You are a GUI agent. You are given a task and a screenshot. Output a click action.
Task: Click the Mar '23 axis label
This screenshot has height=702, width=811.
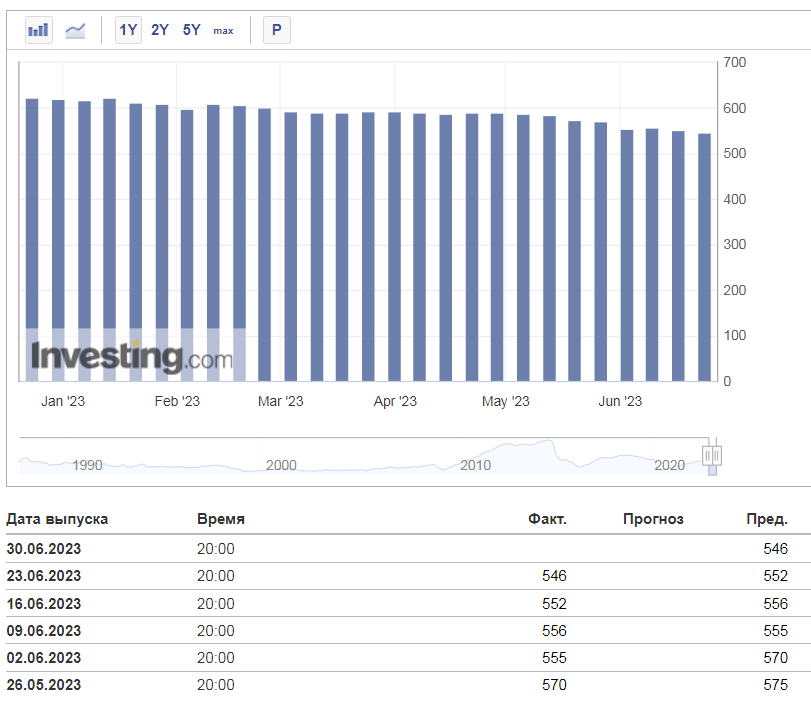pos(281,401)
